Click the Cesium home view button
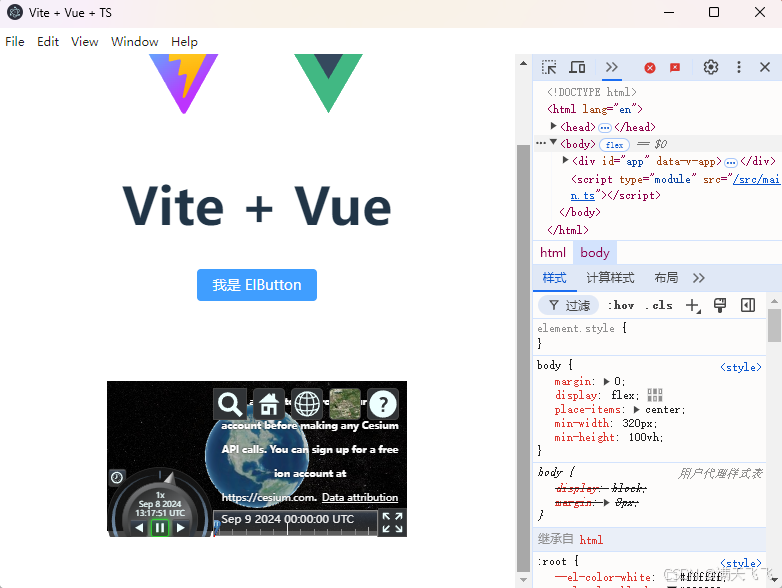The width and height of the screenshot is (782, 588). point(268,404)
